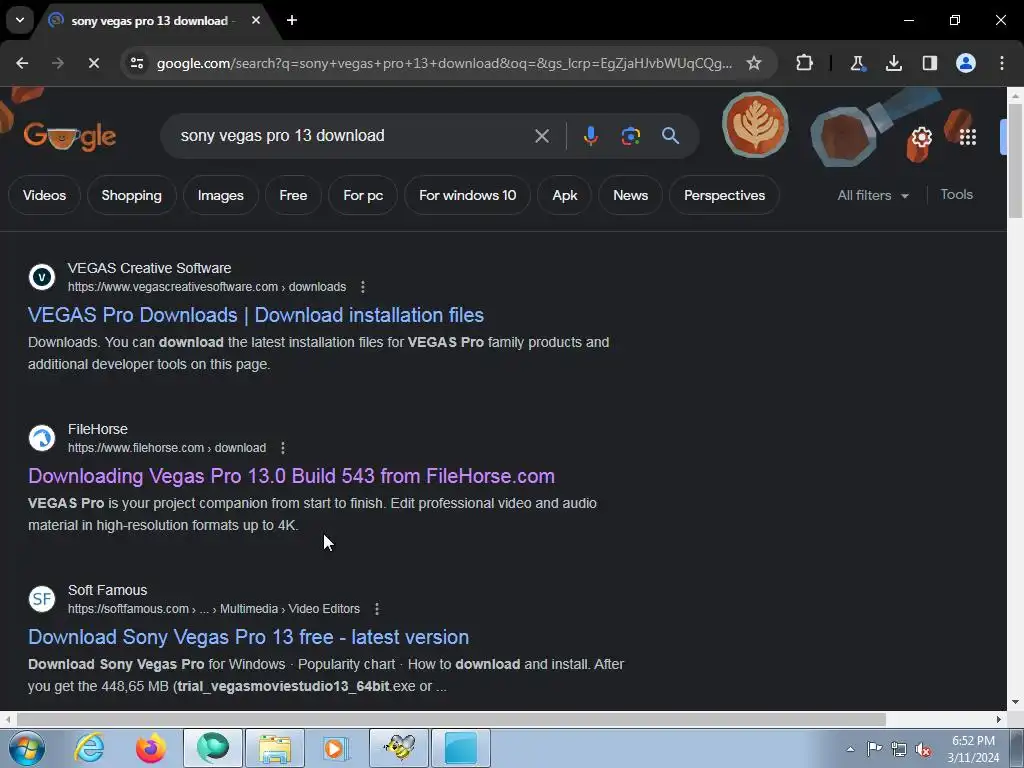This screenshot has width=1024, height=768.
Task: Expand the All filters dropdown
Action: click(x=872, y=195)
